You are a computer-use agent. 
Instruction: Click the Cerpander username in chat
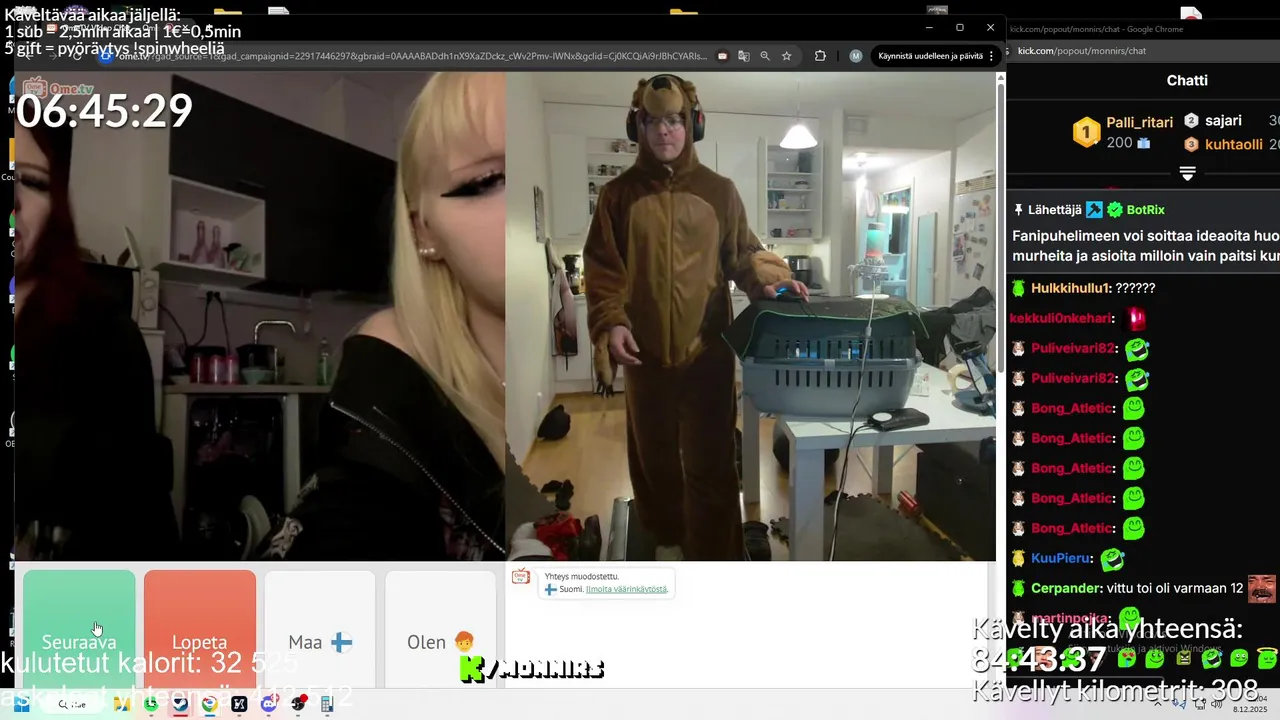pyautogui.click(x=1067, y=589)
